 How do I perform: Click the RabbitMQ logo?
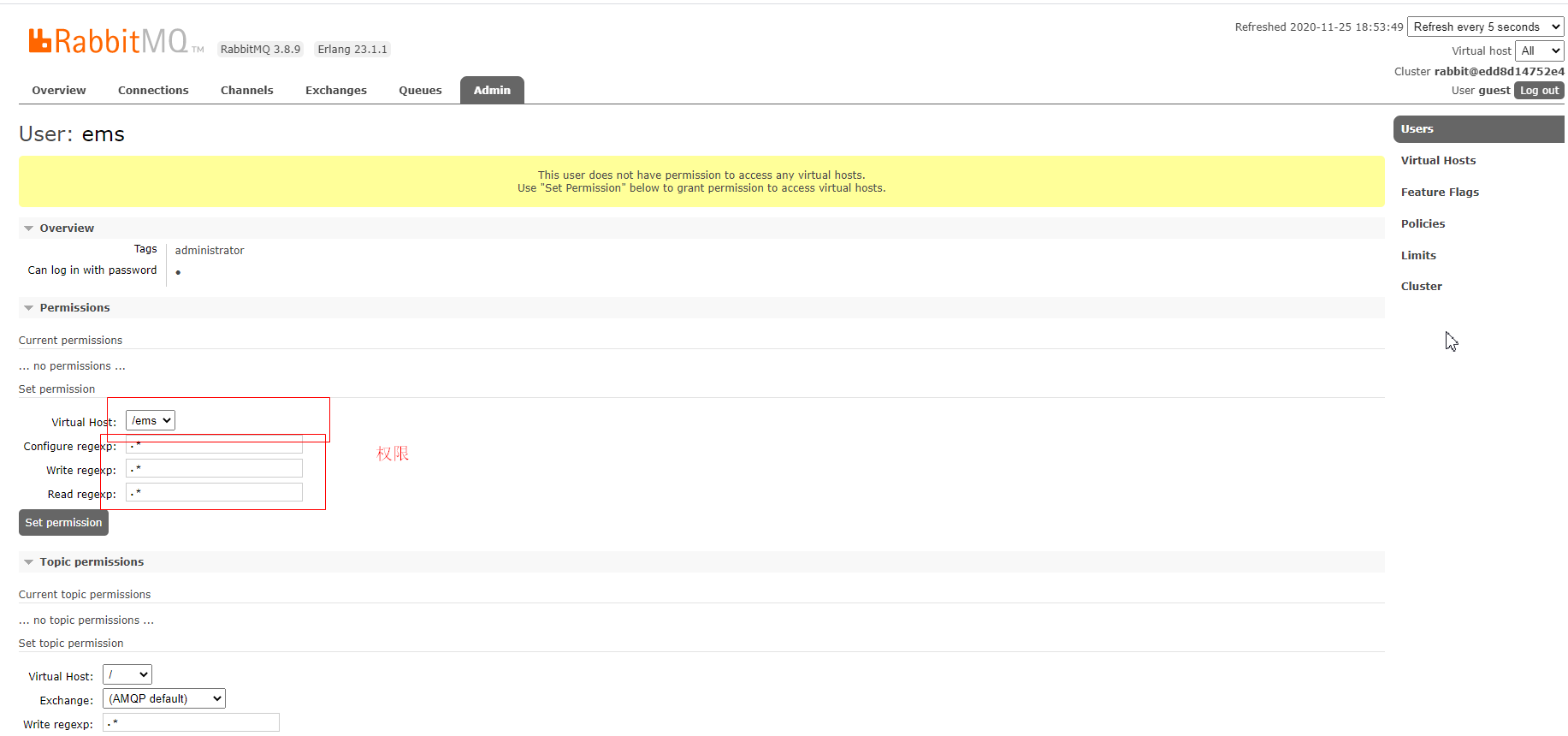click(x=115, y=41)
